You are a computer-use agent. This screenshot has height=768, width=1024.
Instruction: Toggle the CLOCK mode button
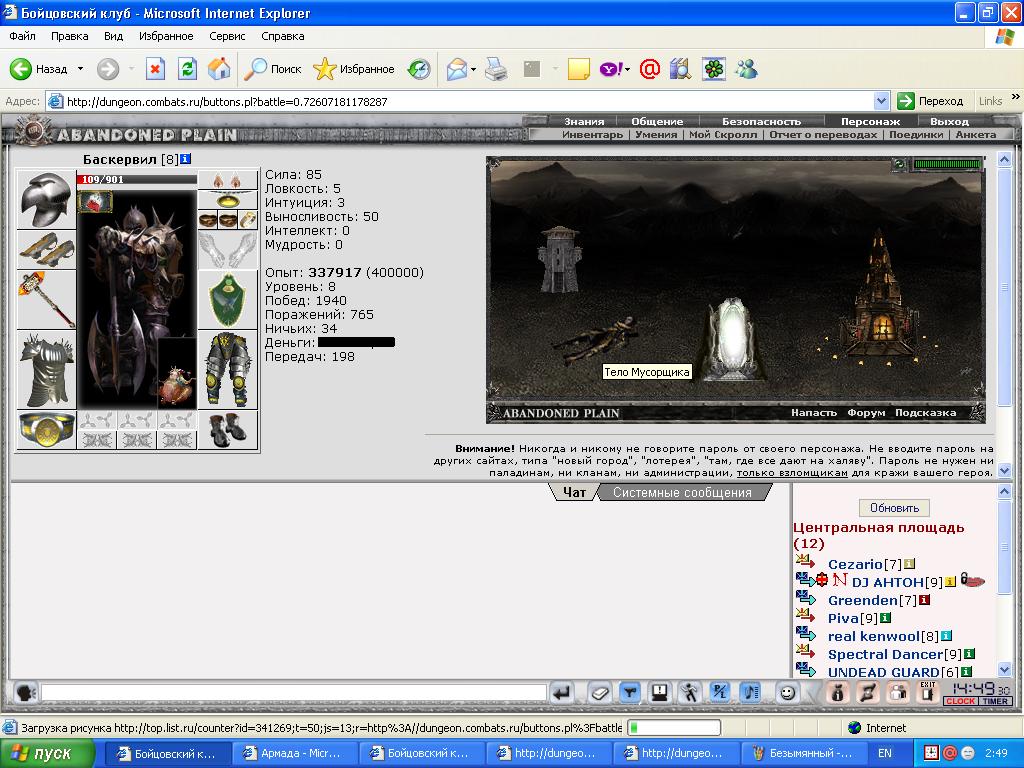coord(960,701)
